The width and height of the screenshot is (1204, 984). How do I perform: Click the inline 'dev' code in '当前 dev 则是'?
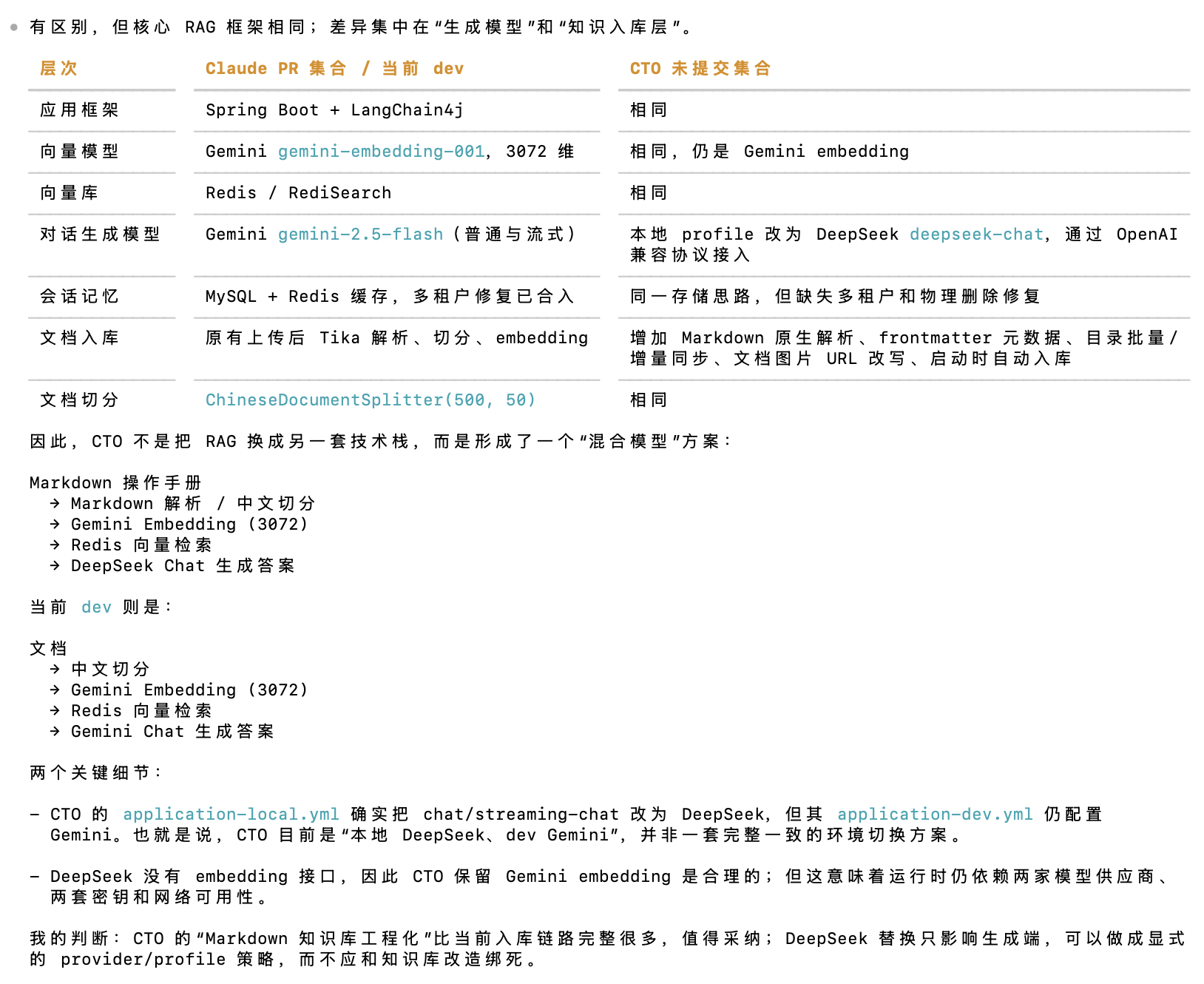[96, 607]
